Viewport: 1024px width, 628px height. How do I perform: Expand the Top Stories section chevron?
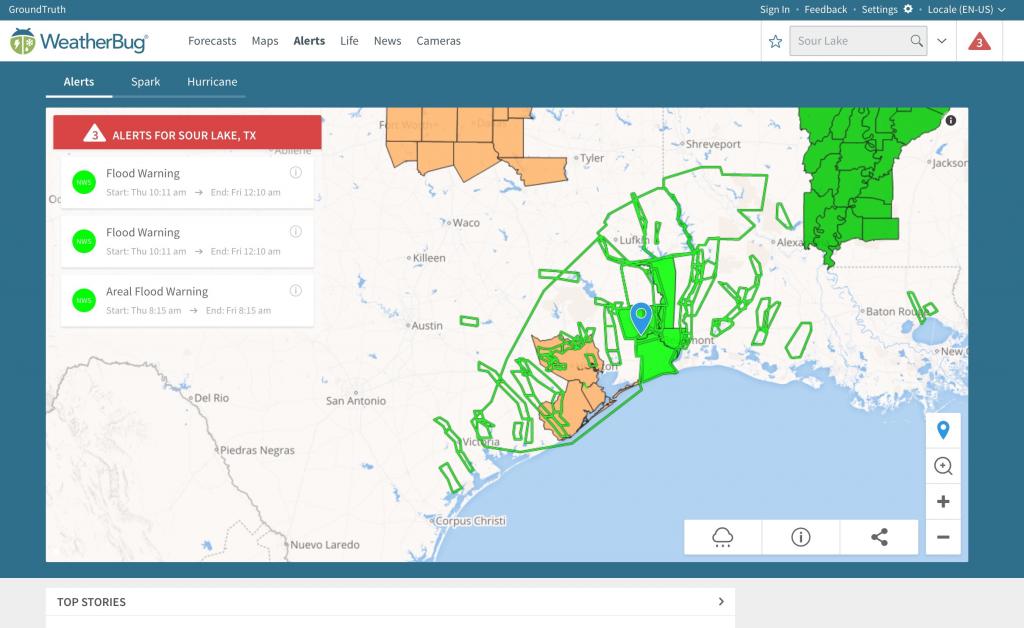click(721, 602)
